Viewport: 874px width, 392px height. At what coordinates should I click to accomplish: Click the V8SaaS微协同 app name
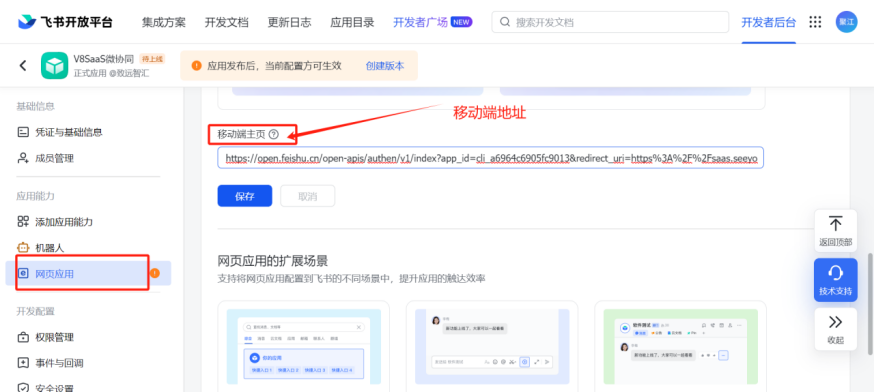point(104,59)
